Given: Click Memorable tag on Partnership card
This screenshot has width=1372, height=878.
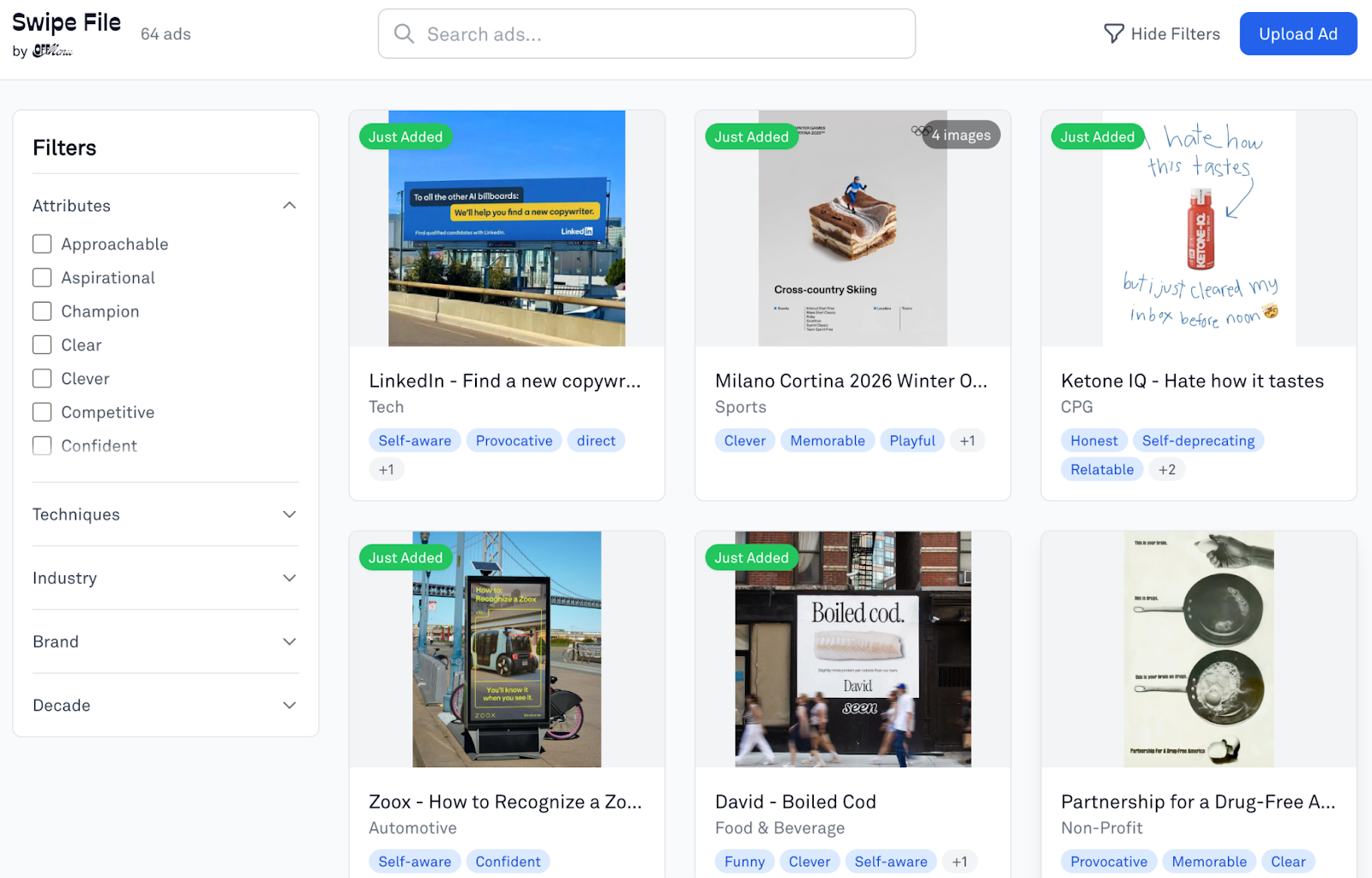Looking at the screenshot, I should coord(1209,862).
